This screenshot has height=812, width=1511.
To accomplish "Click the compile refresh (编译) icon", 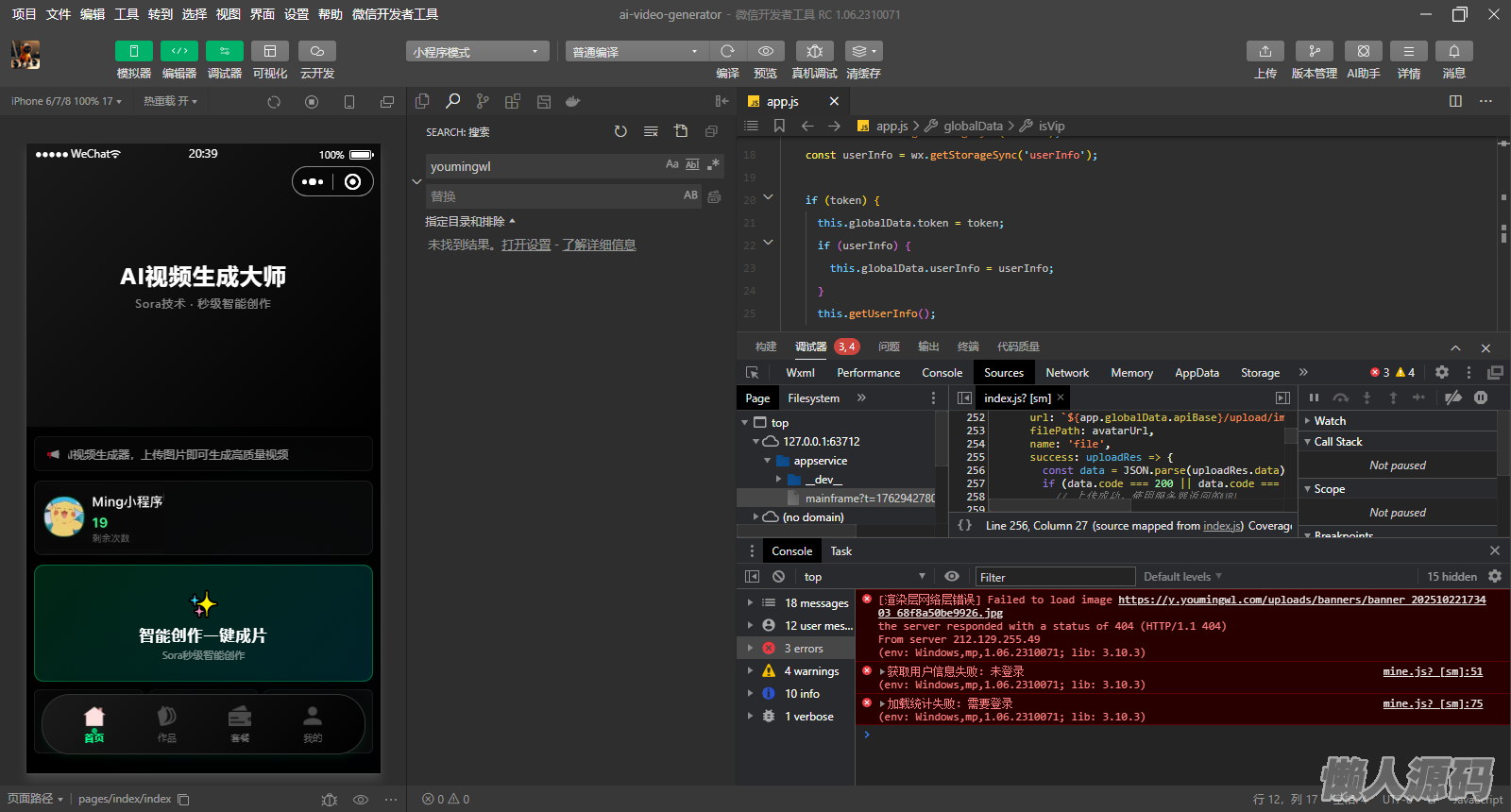I will pyautogui.click(x=727, y=52).
